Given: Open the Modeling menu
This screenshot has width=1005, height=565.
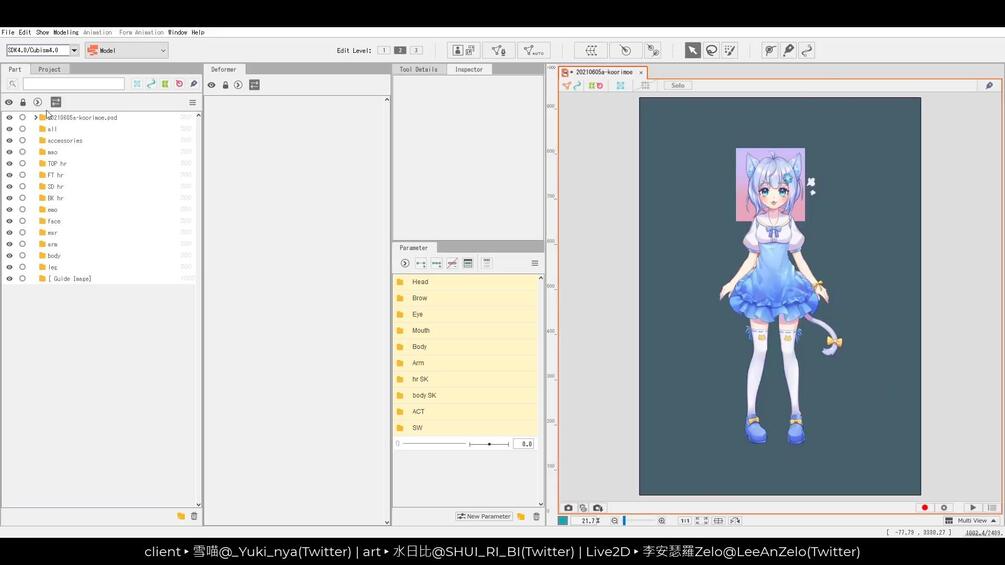Looking at the screenshot, I should pos(65,32).
